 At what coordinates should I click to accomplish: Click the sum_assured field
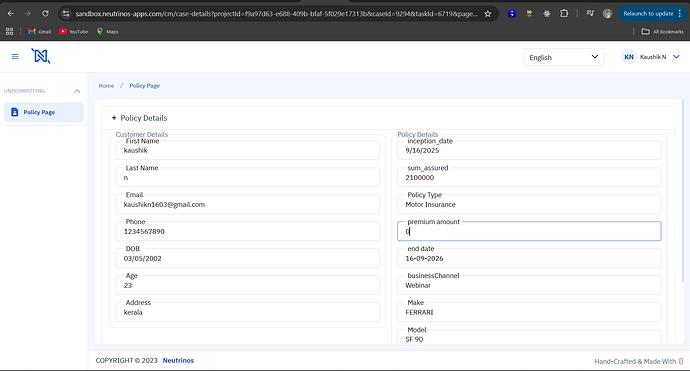[x=529, y=177]
